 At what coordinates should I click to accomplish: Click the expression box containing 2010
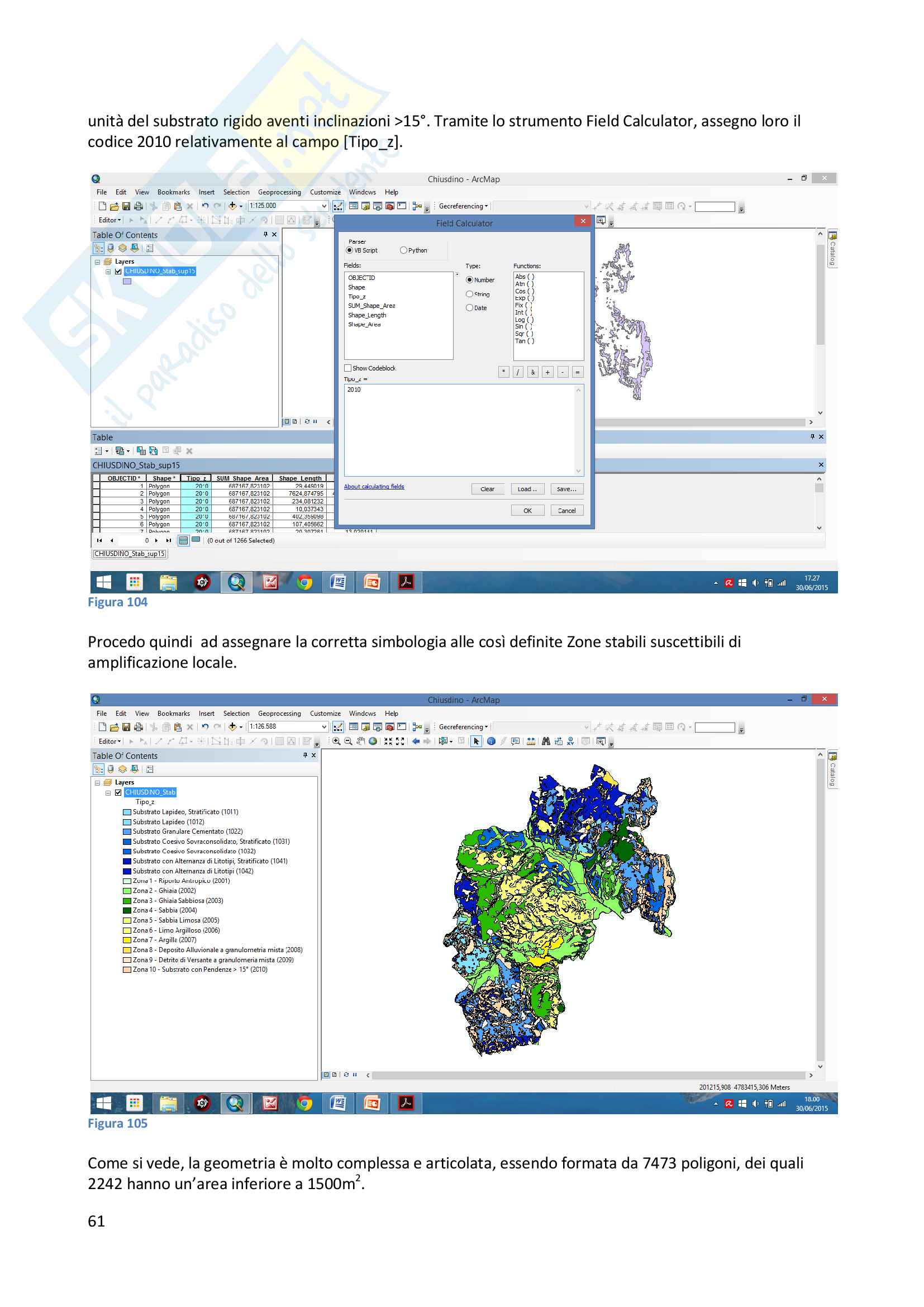(461, 430)
